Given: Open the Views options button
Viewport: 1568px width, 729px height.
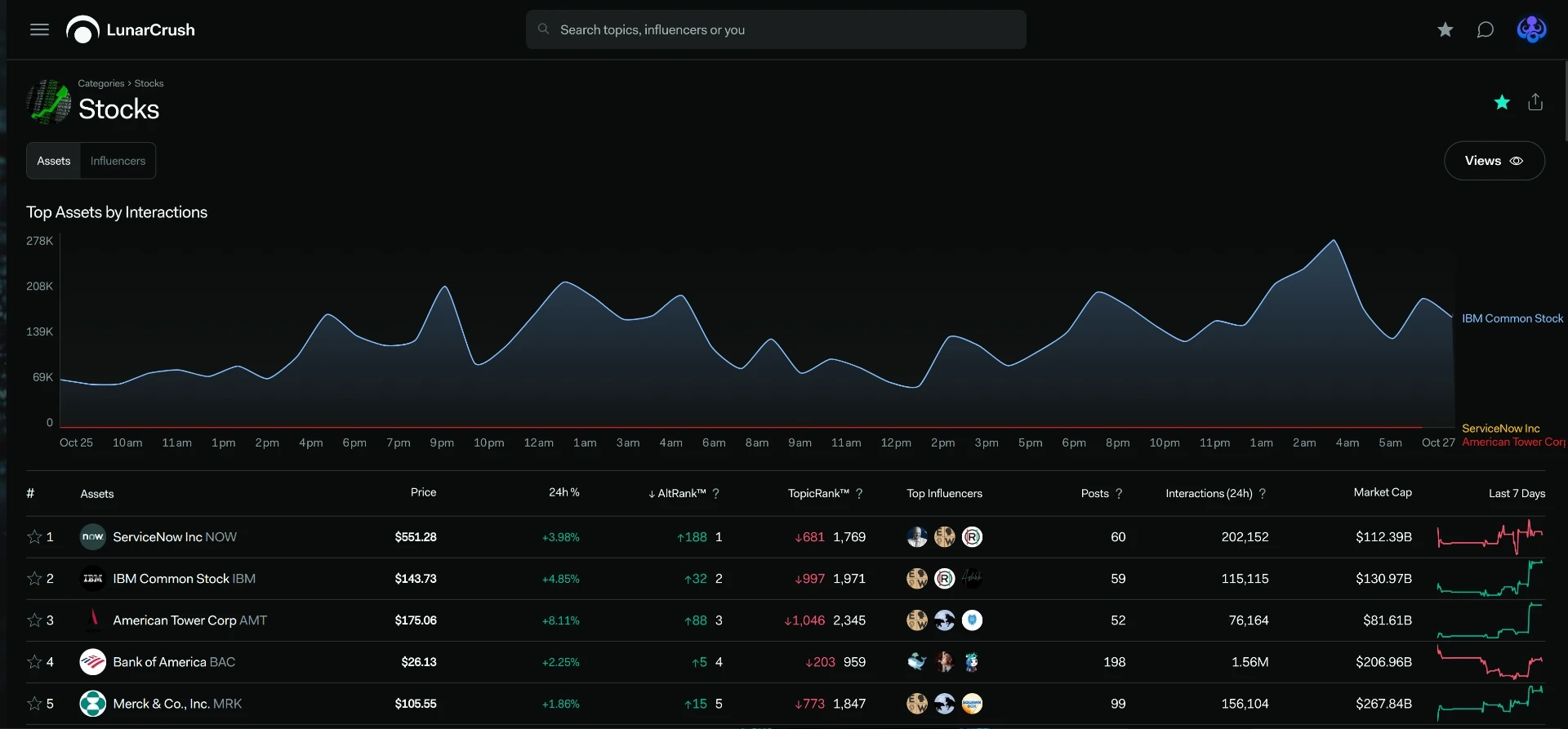Looking at the screenshot, I should pos(1494,161).
